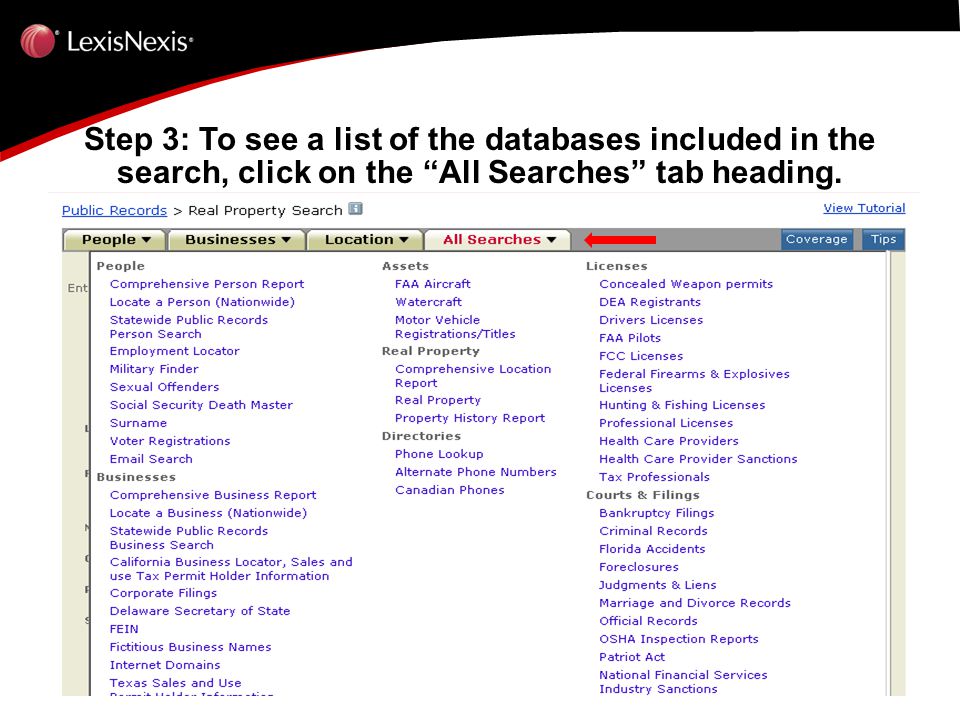The image size is (960, 720).
Task: Open Canadian Phones directory
Action: pyautogui.click(x=450, y=490)
